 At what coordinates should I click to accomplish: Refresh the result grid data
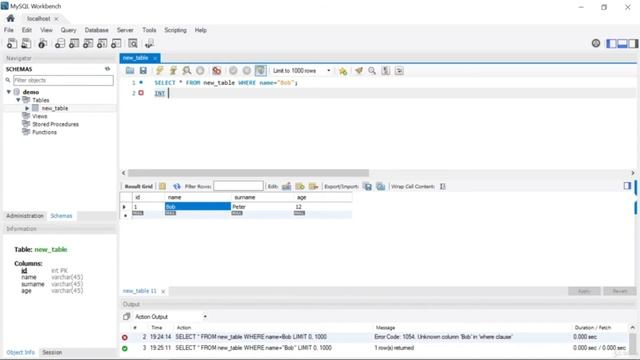[176, 187]
